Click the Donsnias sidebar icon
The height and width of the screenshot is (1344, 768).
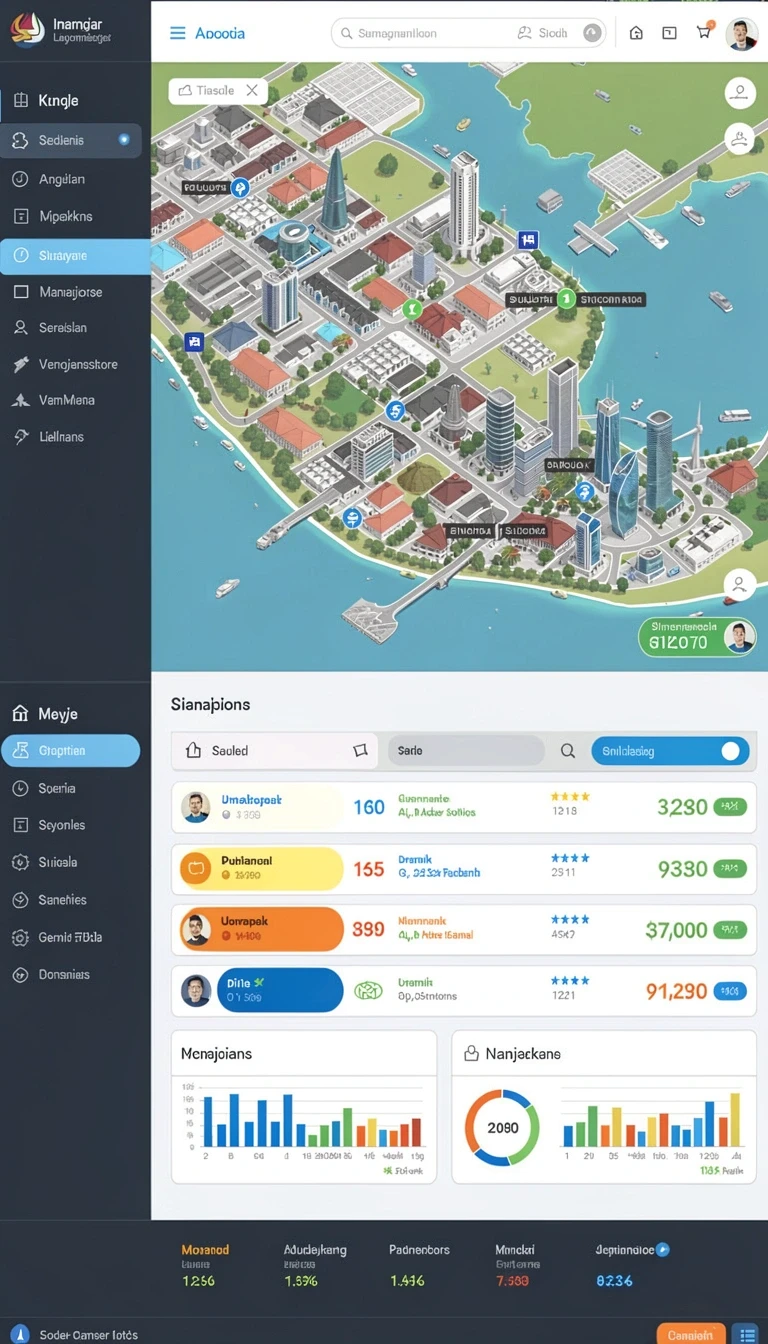[x=20, y=974]
